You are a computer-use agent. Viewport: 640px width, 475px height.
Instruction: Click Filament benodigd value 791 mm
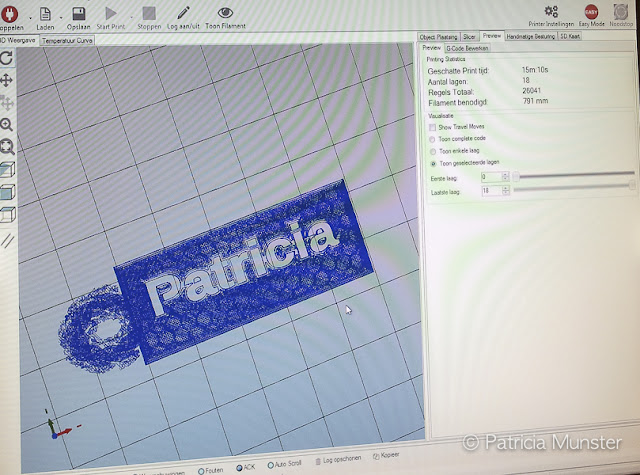coord(535,101)
